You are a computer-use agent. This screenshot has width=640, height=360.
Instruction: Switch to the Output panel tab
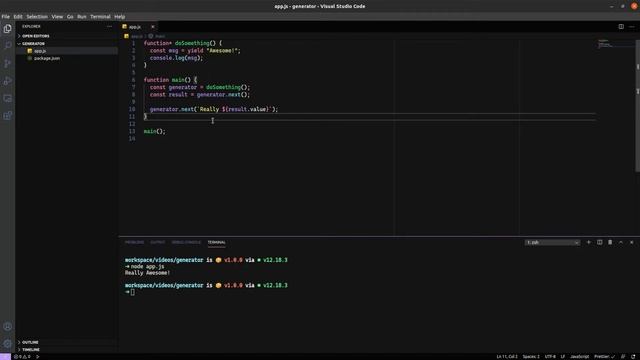[x=158, y=242]
